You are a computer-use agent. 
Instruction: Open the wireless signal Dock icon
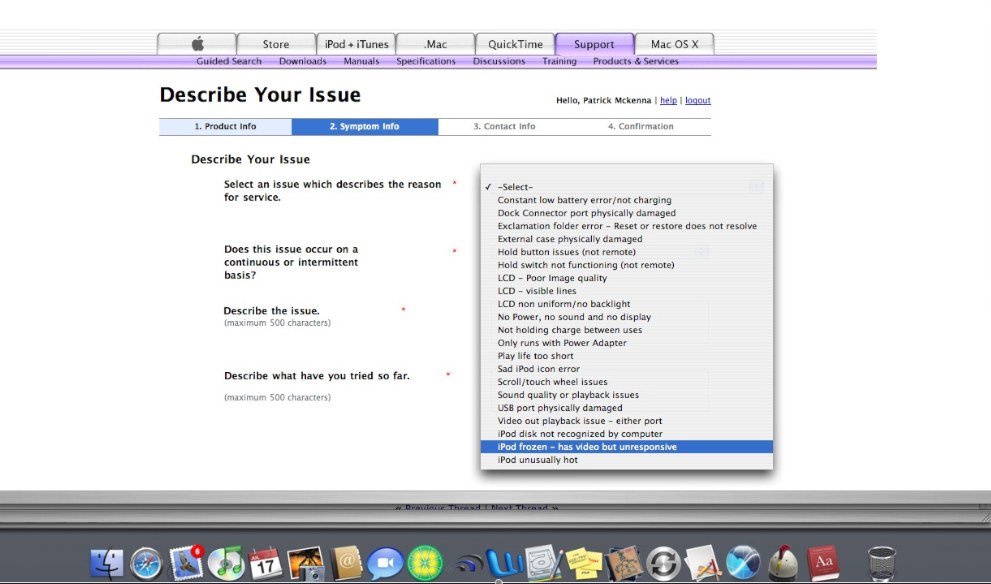click(468, 564)
